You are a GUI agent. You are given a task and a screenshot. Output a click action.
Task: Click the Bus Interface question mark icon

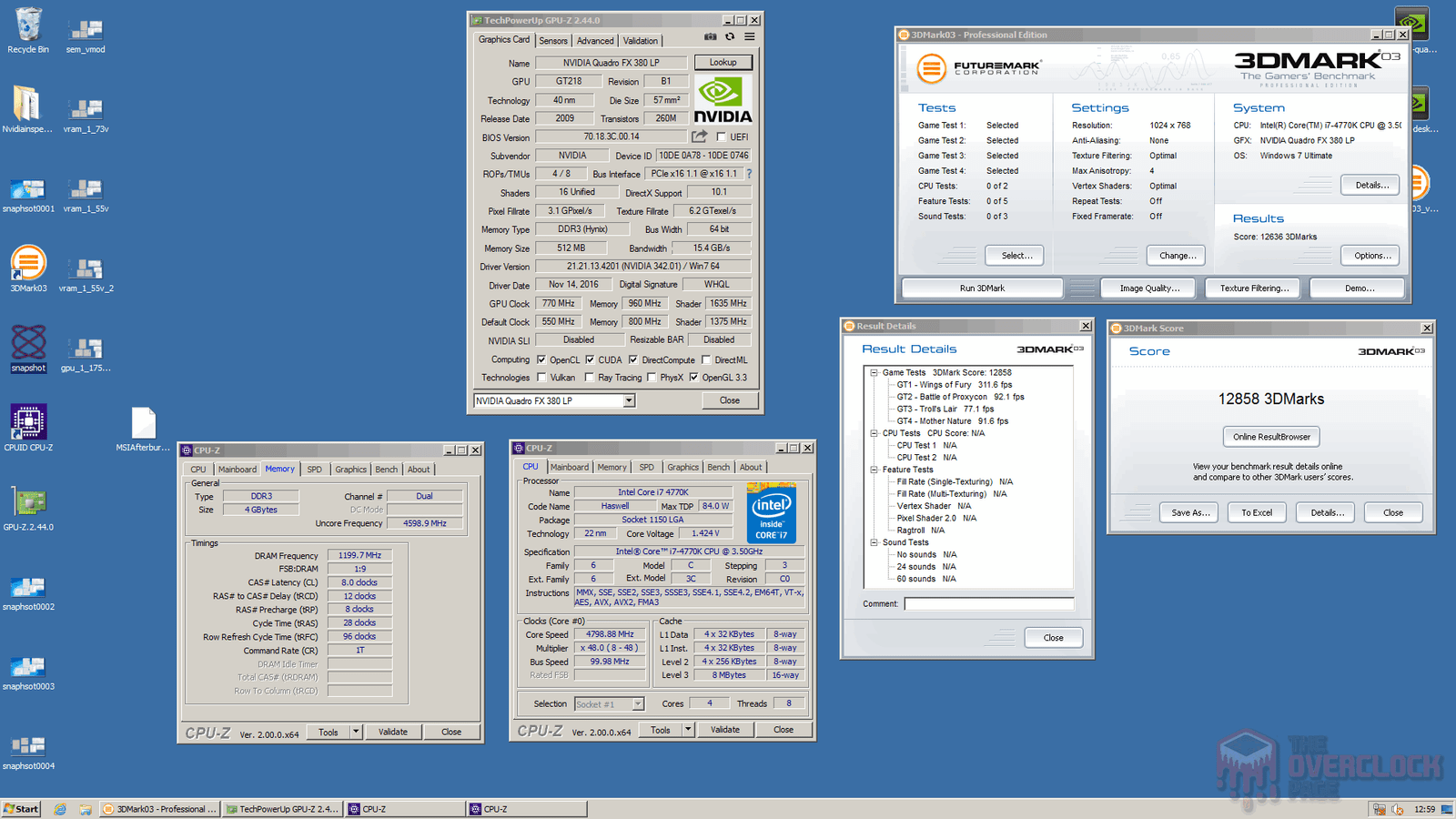pyautogui.click(x=749, y=174)
